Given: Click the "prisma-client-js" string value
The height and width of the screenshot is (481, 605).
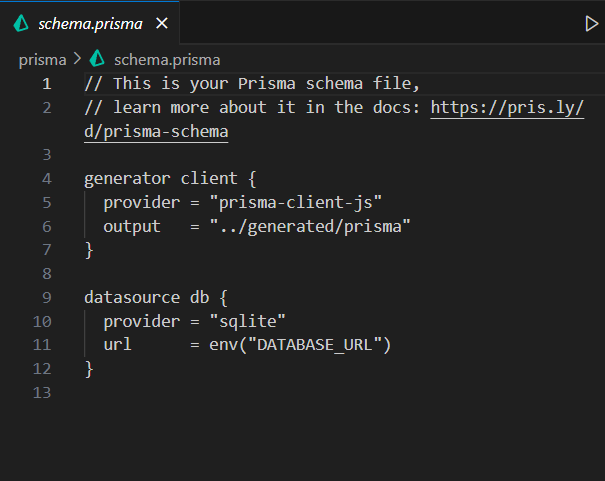Looking at the screenshot, I should coord(296,203).
